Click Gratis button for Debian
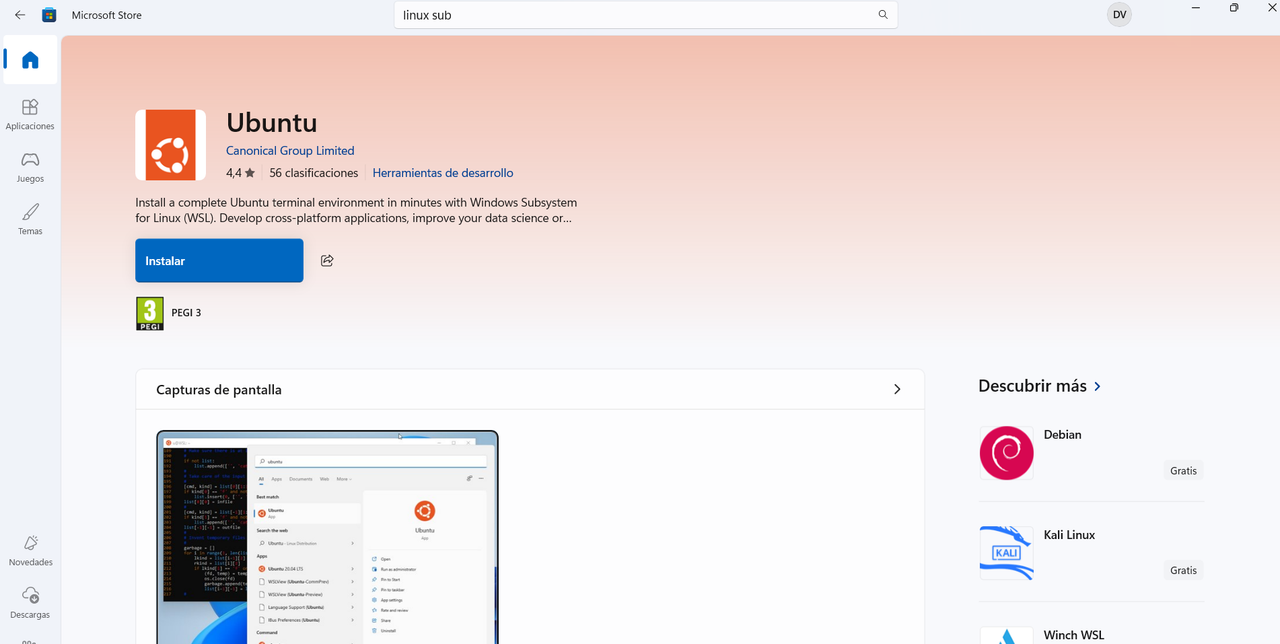The height and width of the screenshot is (644, 1280). [x=1183, y=470]
